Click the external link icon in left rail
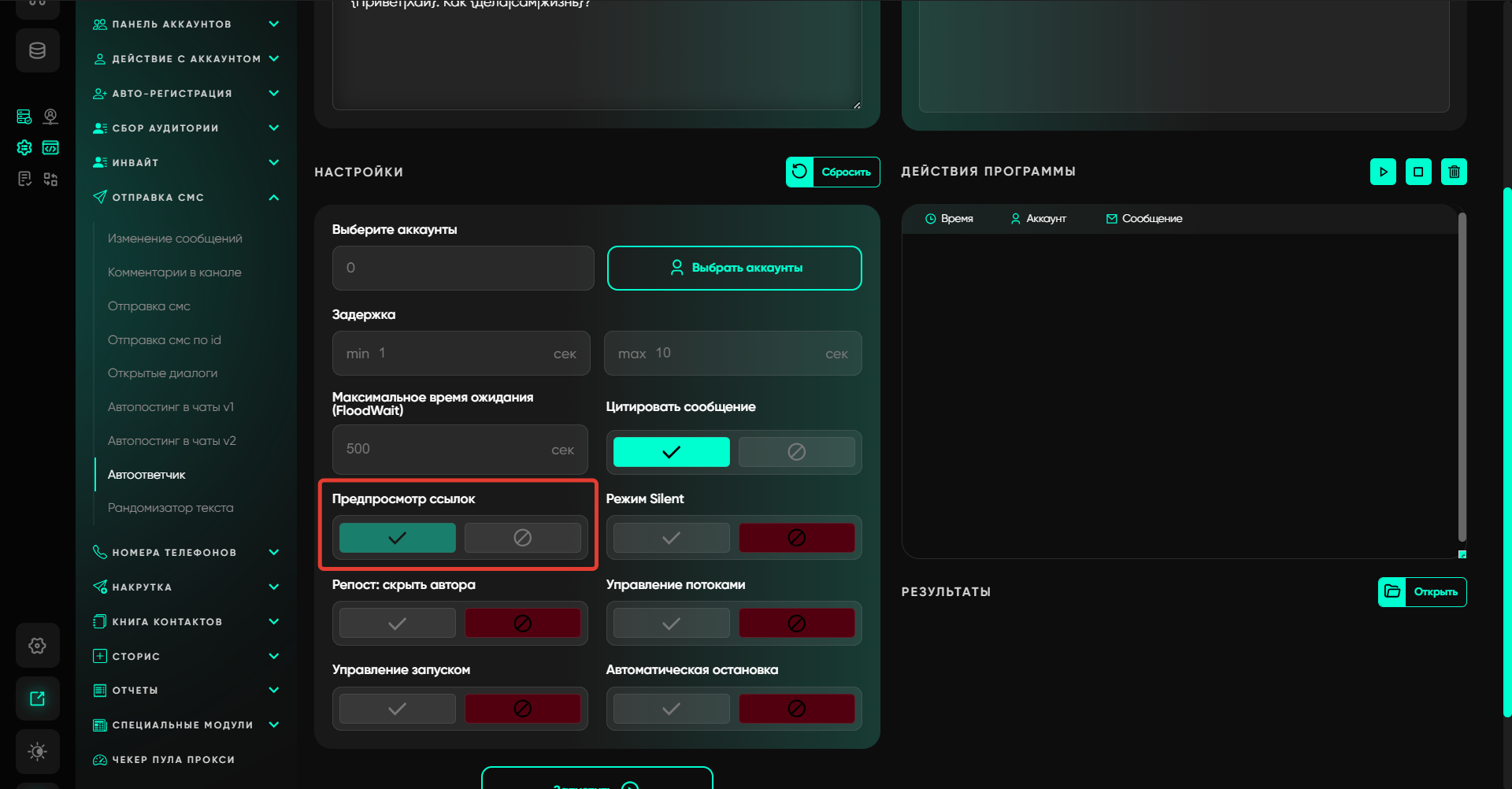Image resolution: width=1512 pixels, height=789 pixels. (37, 698)
